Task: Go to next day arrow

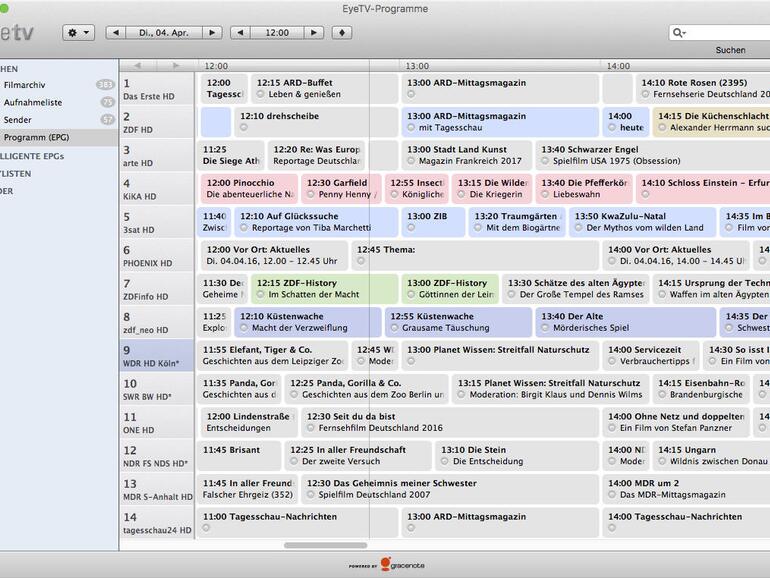Action: tap(212, 33)
